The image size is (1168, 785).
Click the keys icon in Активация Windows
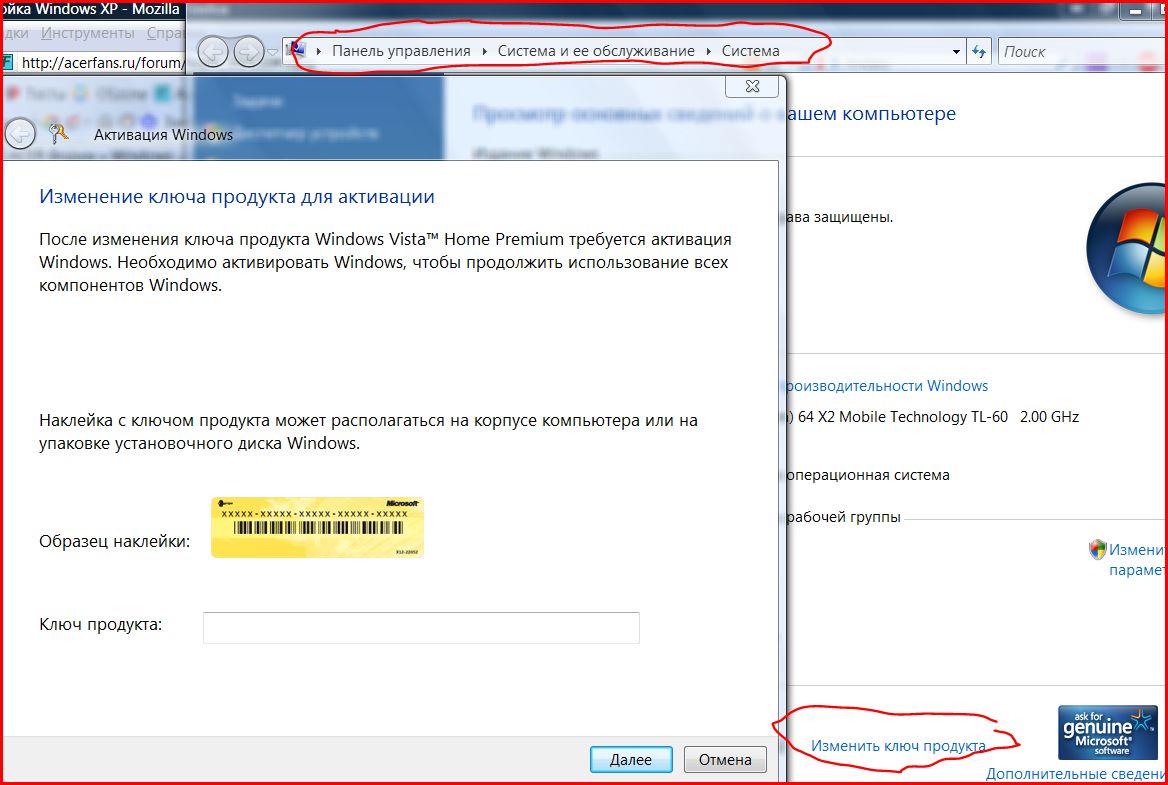pyautogui.click(x=58, y=134)
